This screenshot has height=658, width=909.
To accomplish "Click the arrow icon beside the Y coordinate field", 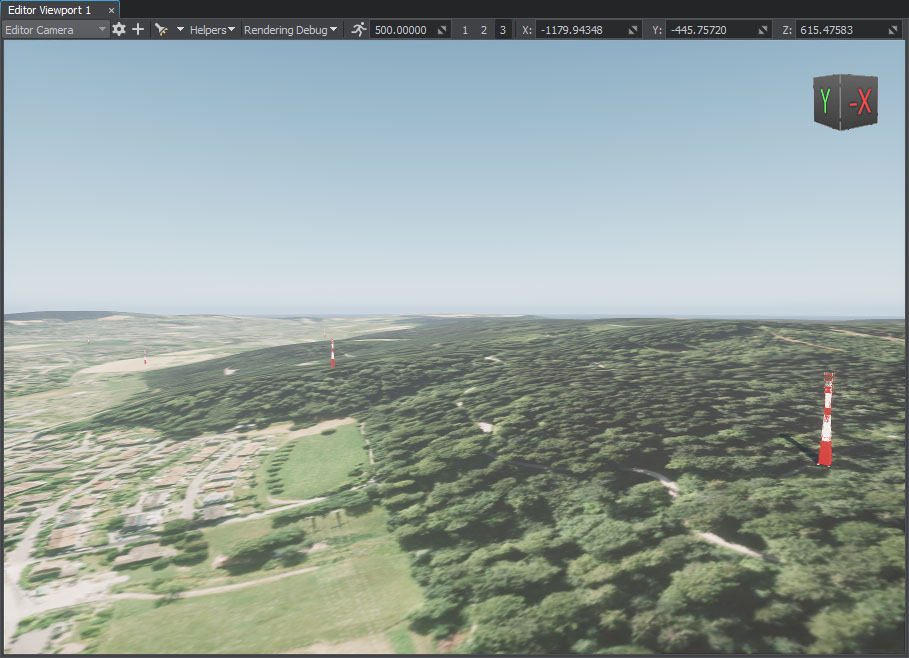I will pyautogui.click(x=764, y=30).
